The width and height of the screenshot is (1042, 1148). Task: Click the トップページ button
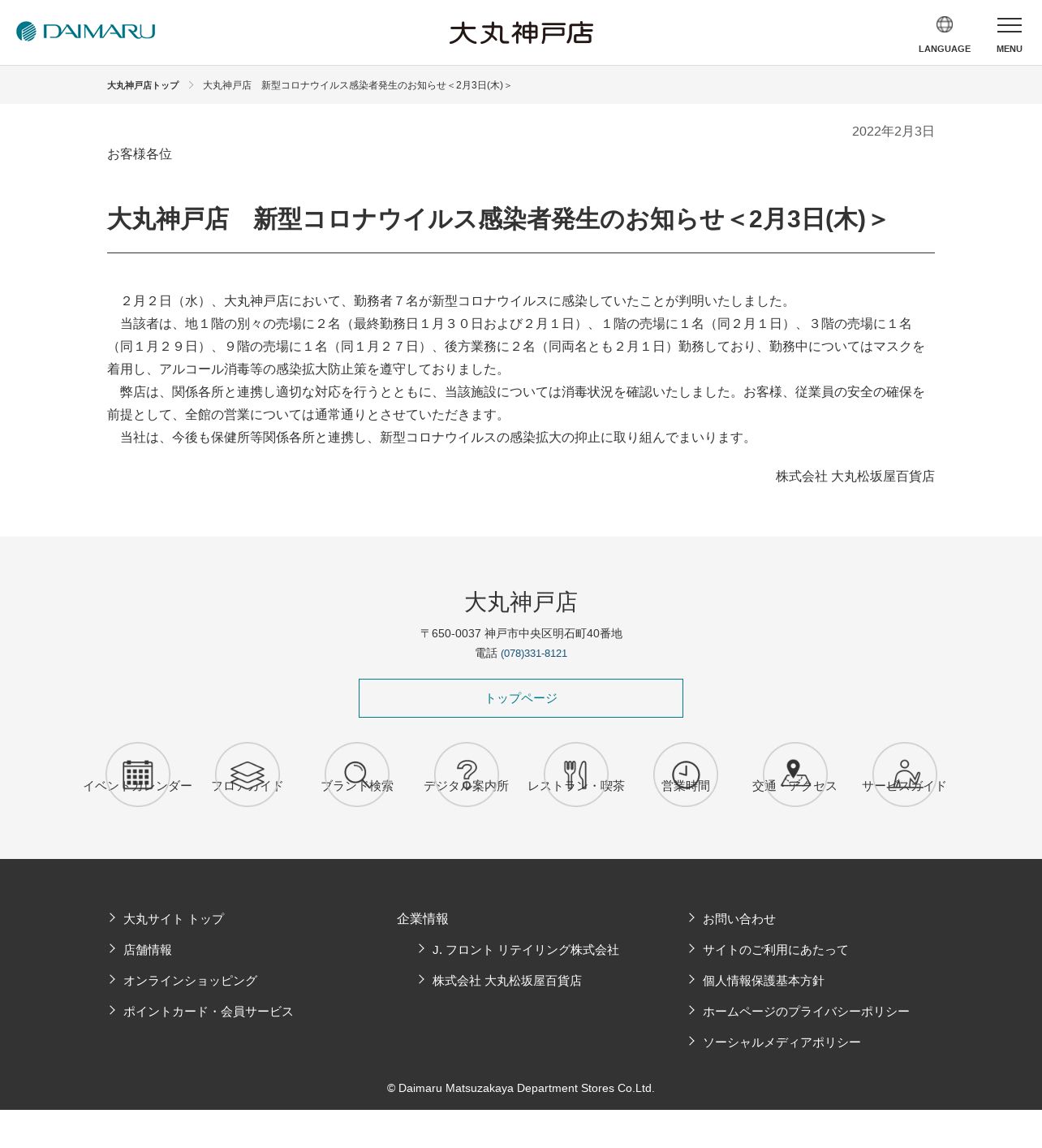tap(521, 698)
